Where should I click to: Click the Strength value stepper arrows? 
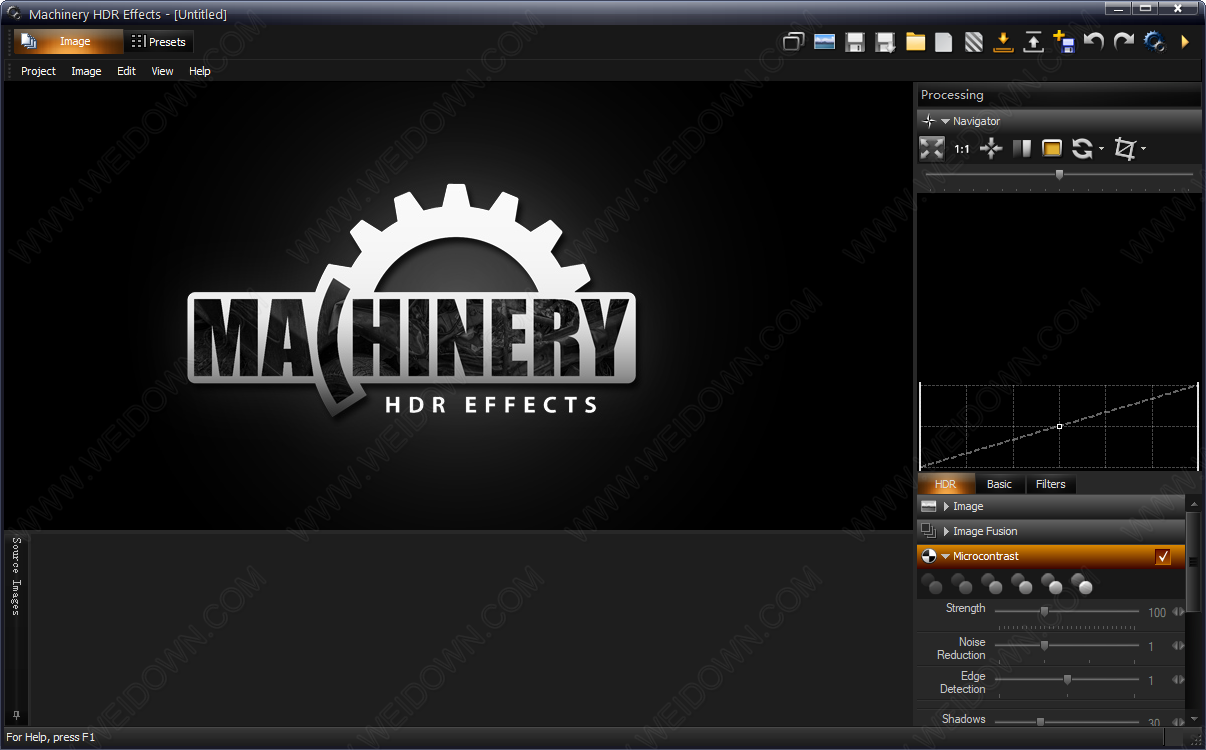coord(1178,612)
